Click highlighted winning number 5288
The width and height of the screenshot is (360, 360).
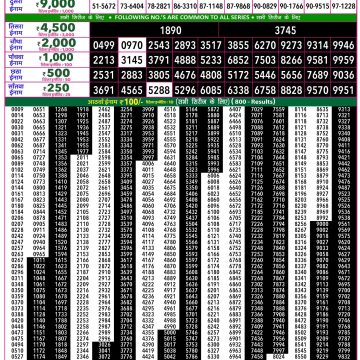click(159, 90)
